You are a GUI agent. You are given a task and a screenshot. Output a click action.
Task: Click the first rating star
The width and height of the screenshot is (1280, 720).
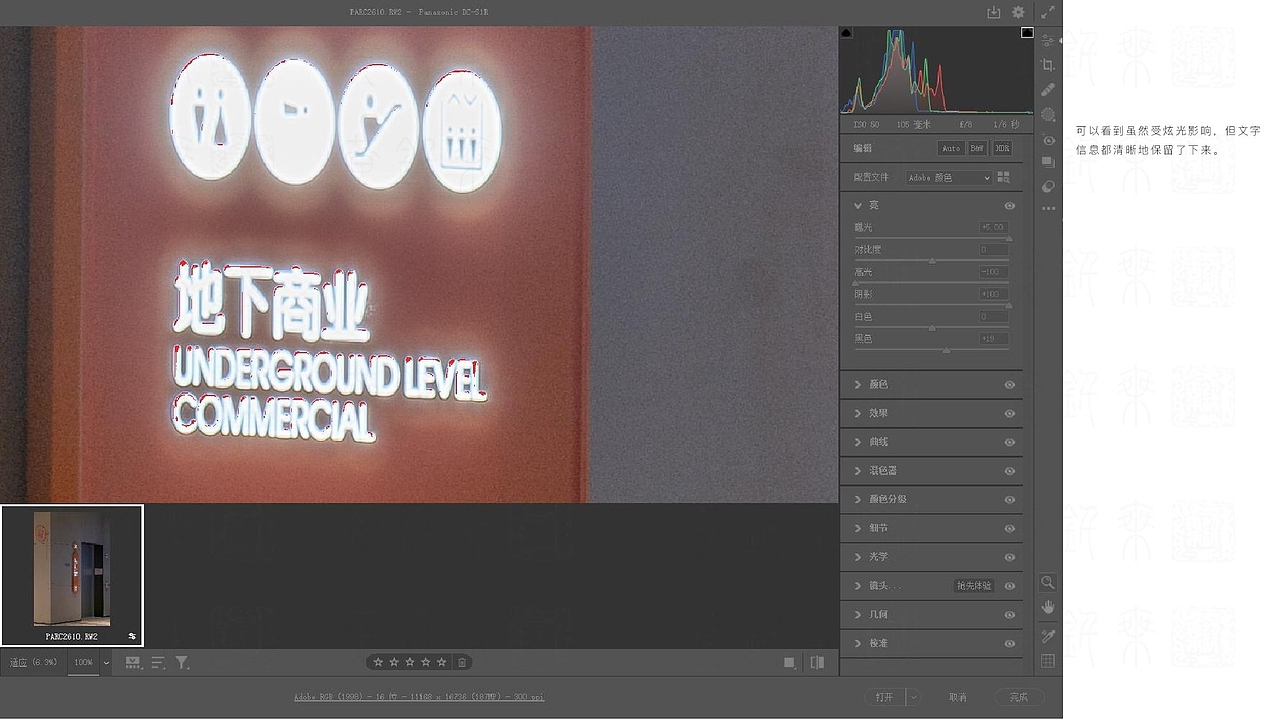tap(378, 662)
